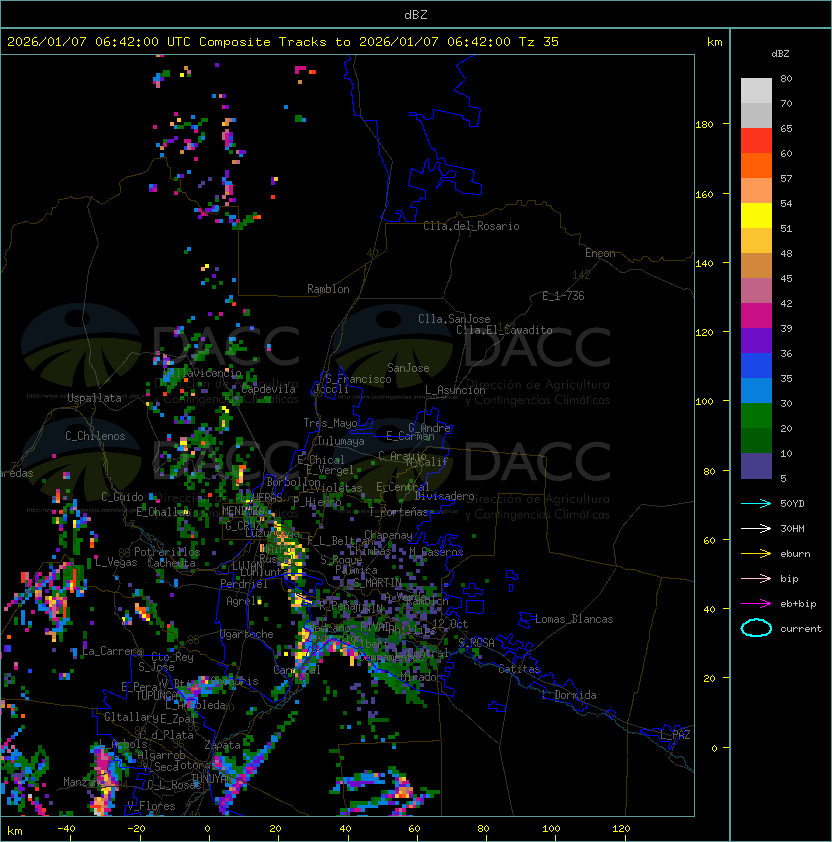Click the 'dBZ' label above color scale

coord(780,54)
